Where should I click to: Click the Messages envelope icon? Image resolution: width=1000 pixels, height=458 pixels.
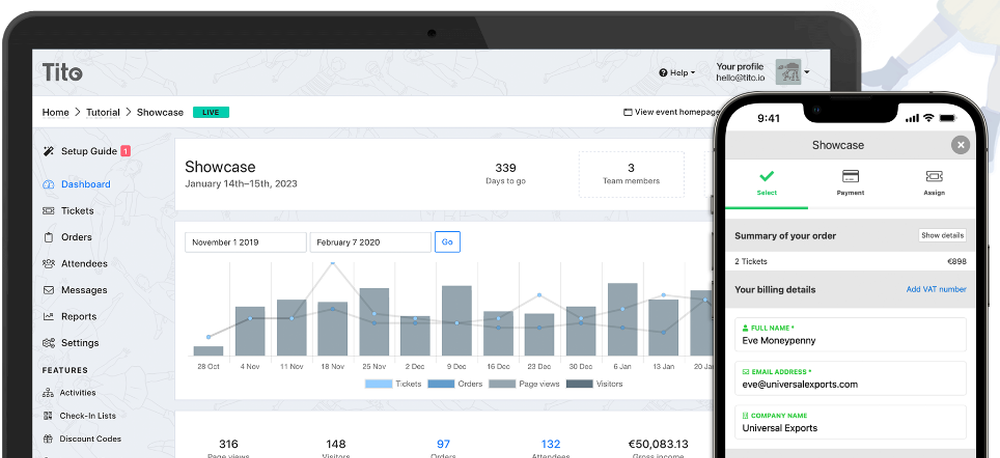(x=48, y=290)
